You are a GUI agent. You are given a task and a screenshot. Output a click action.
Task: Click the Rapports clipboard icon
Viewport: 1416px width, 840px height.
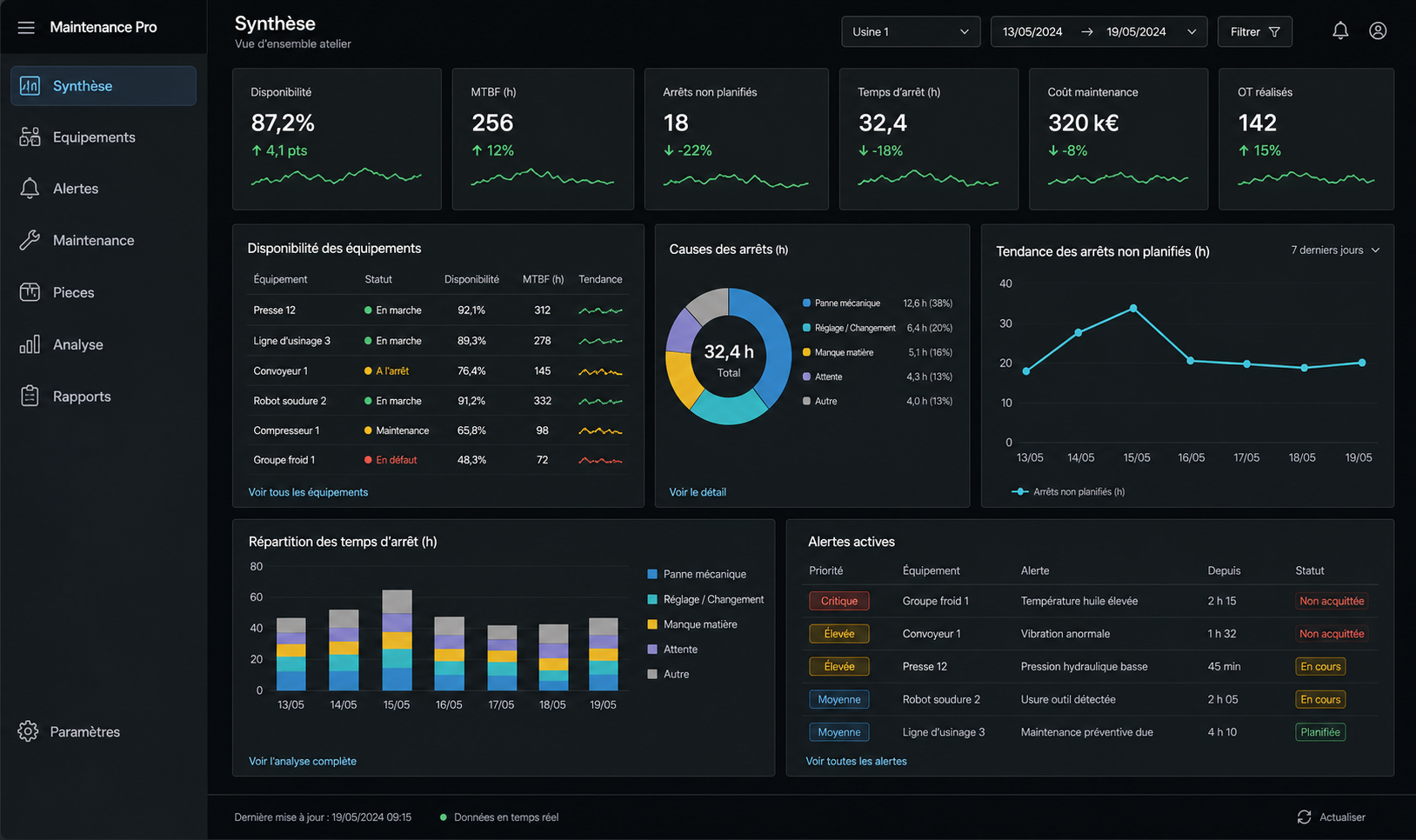tap(30, 397)
